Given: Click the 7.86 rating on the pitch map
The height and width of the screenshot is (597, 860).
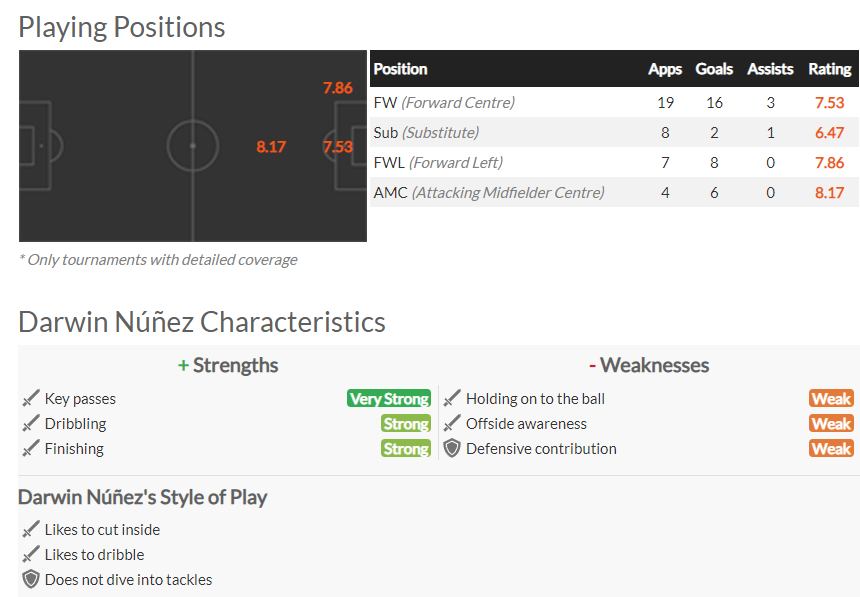Looking at the screenshot, I should point(337,88).
